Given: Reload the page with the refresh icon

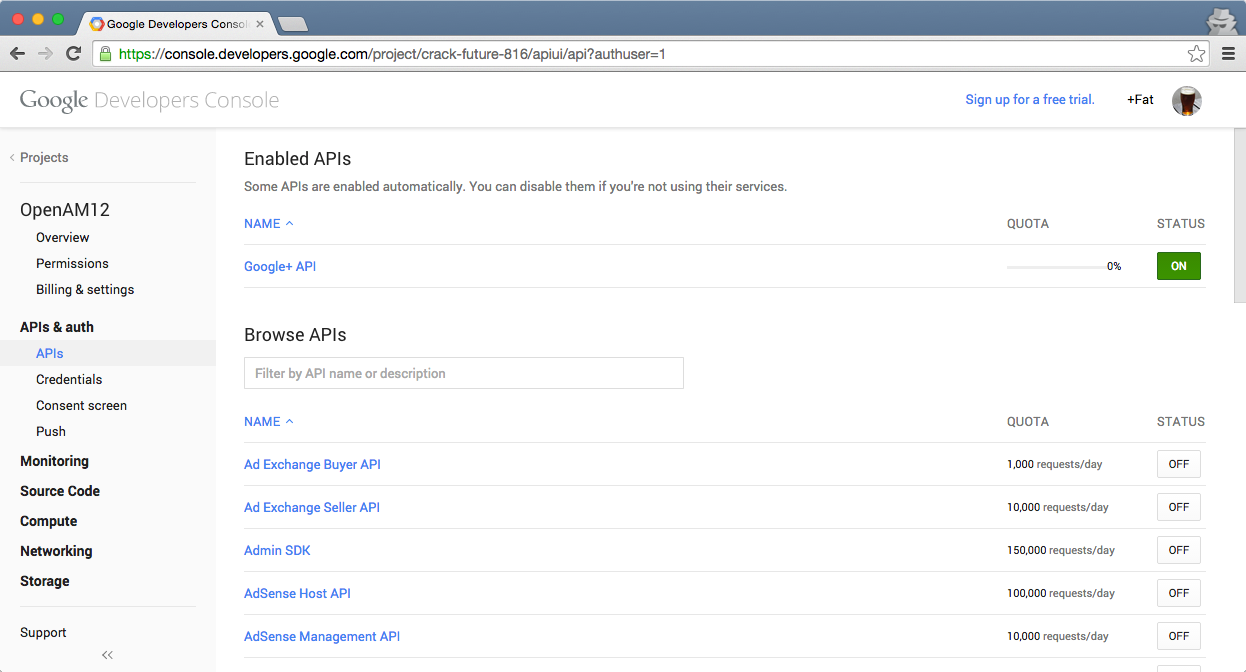Looking at the screenshot, I should pos(73,54).
